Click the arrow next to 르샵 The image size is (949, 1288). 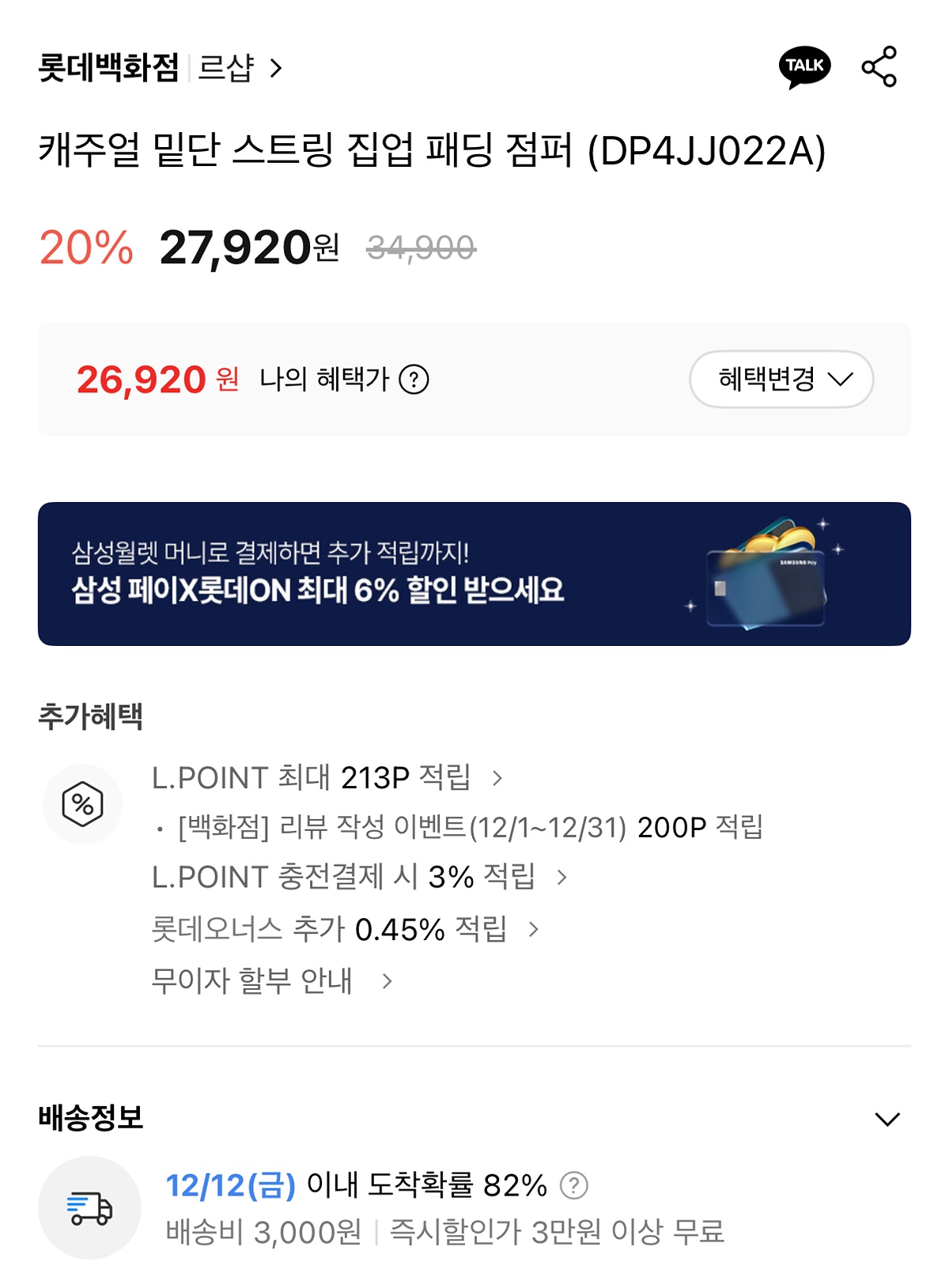point(276,68)
